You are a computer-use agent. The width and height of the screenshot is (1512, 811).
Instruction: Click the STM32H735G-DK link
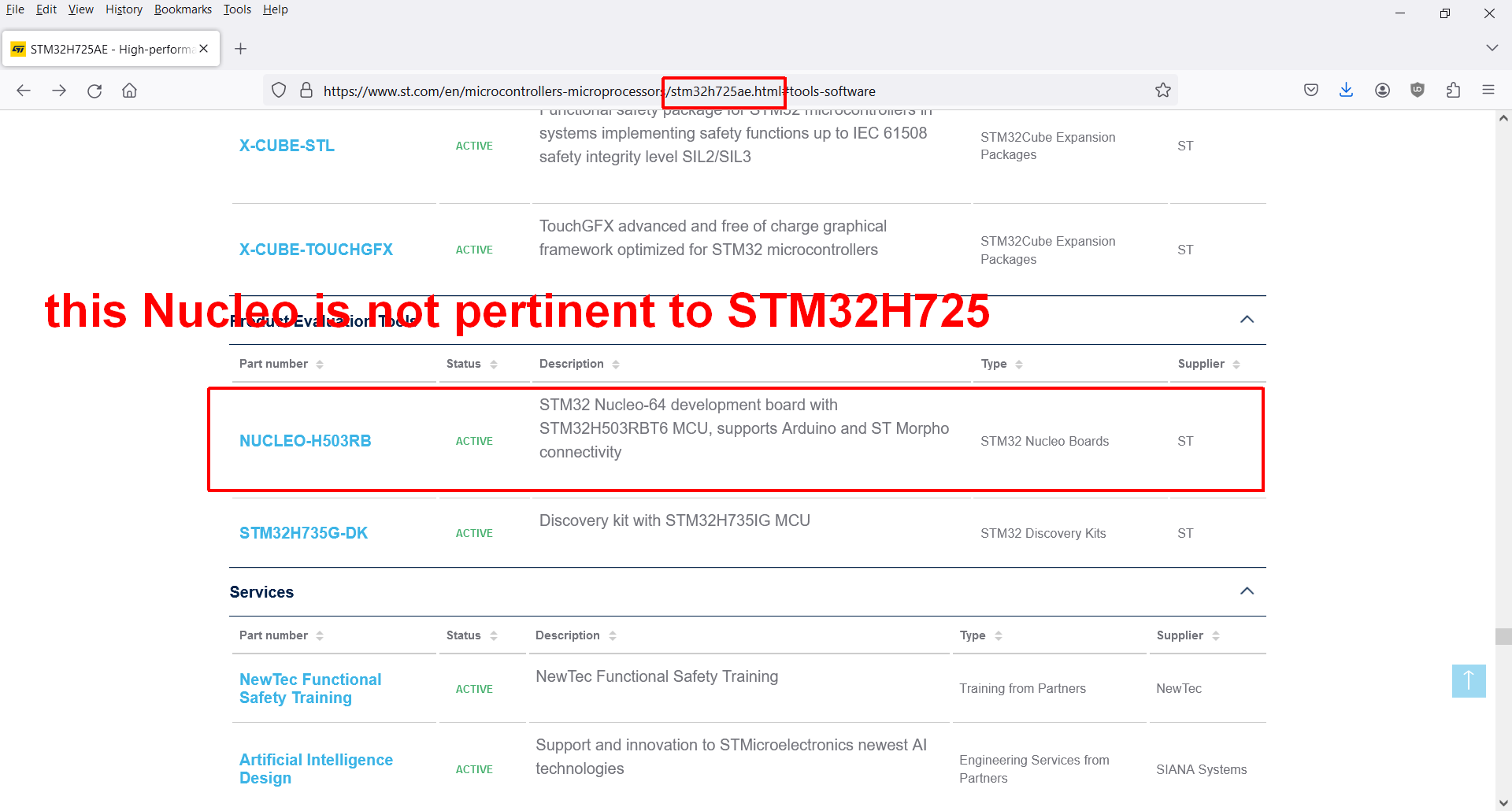click(303, 532)
